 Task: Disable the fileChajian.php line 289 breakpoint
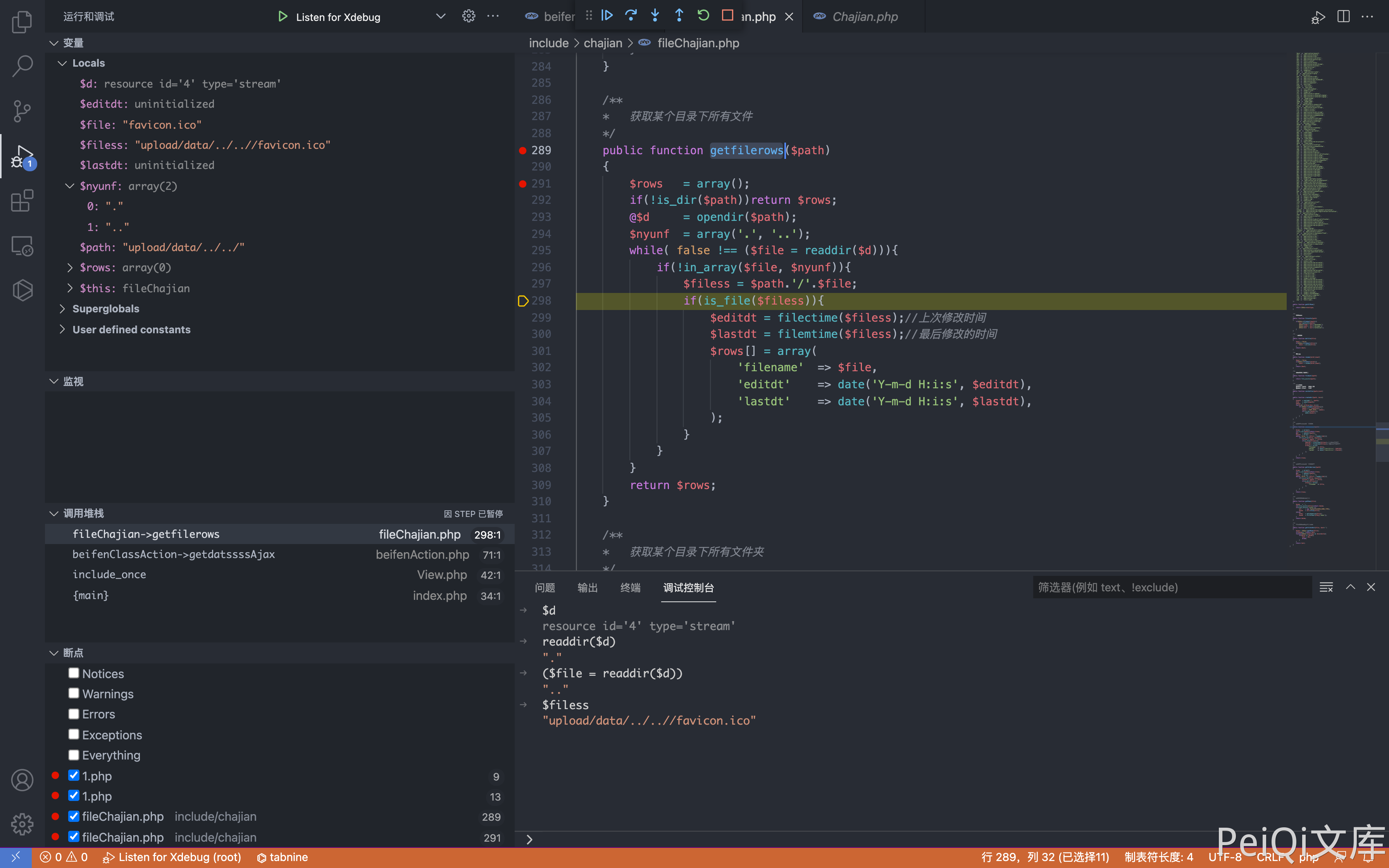tap(74, 816)
